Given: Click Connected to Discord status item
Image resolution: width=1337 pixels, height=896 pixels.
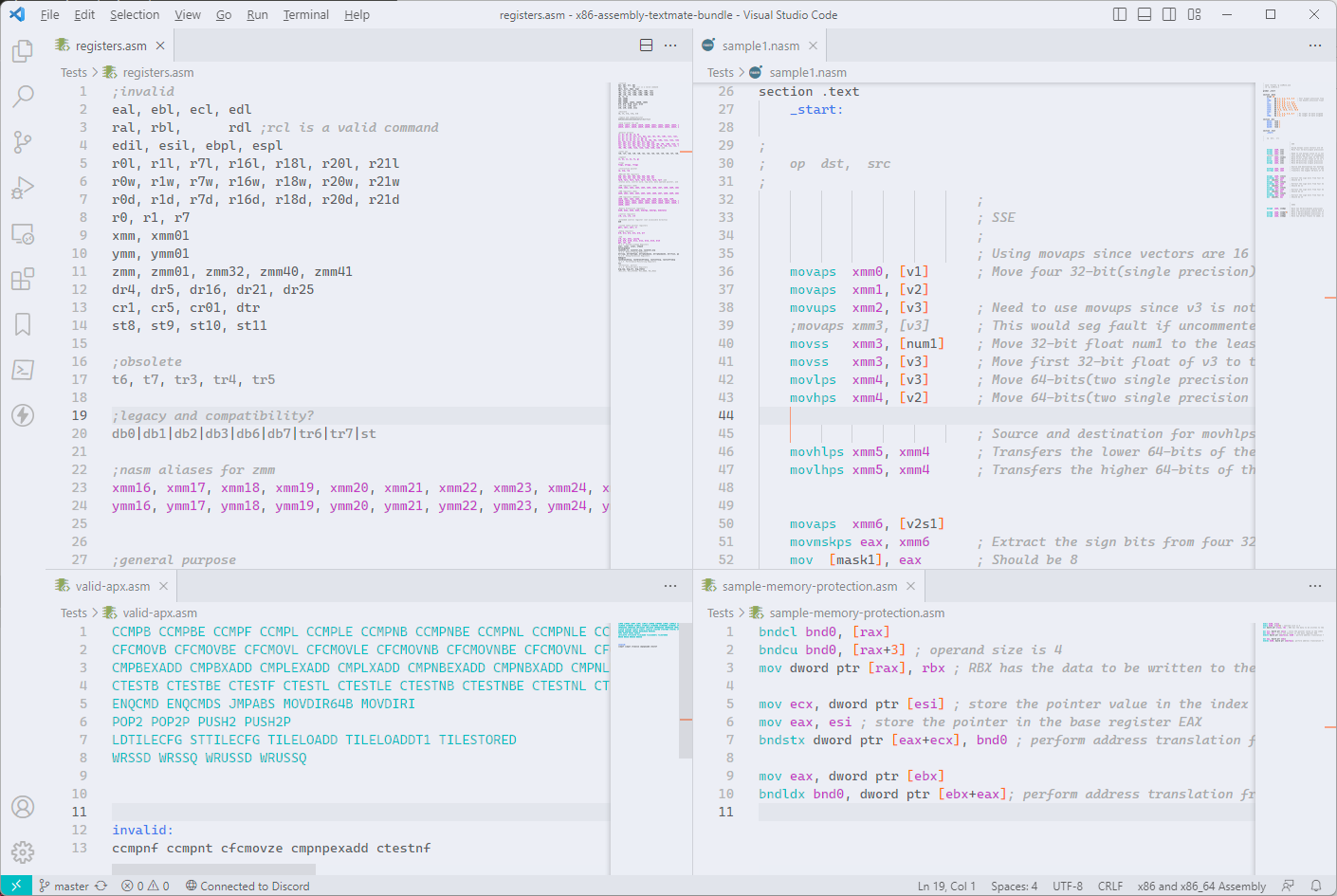Looking at the screenshot, I should click(247, 886).
